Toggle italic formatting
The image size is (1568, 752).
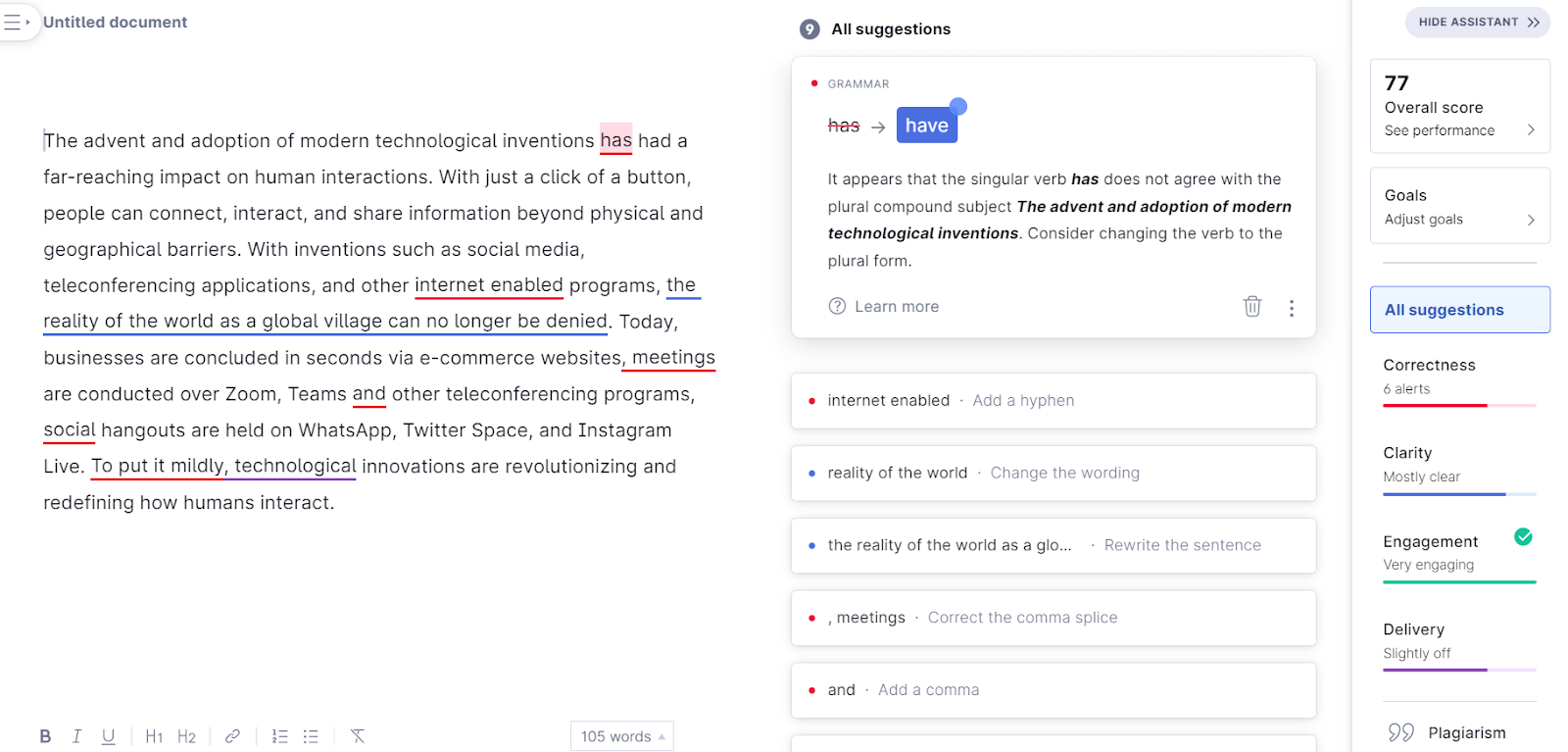76,736
